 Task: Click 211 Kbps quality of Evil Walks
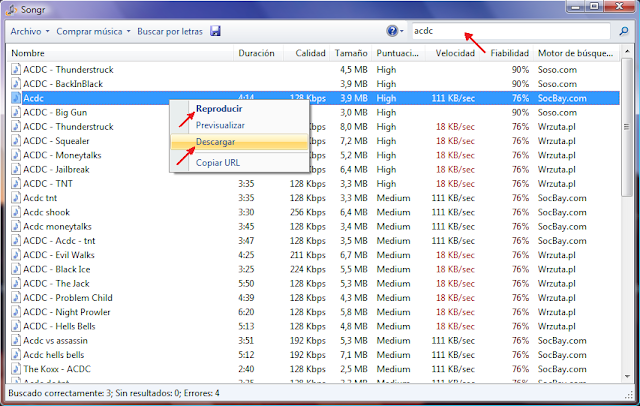click(308, 255)
